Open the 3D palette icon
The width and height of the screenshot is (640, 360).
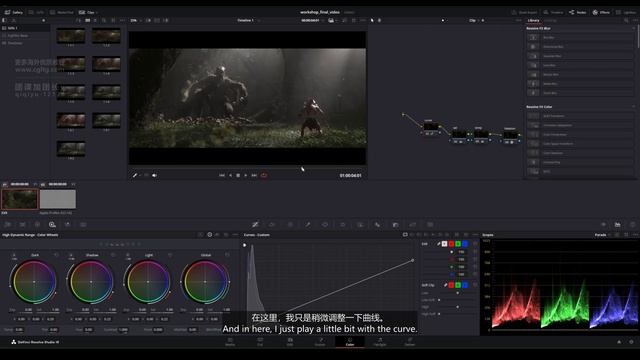click(430, 224)
